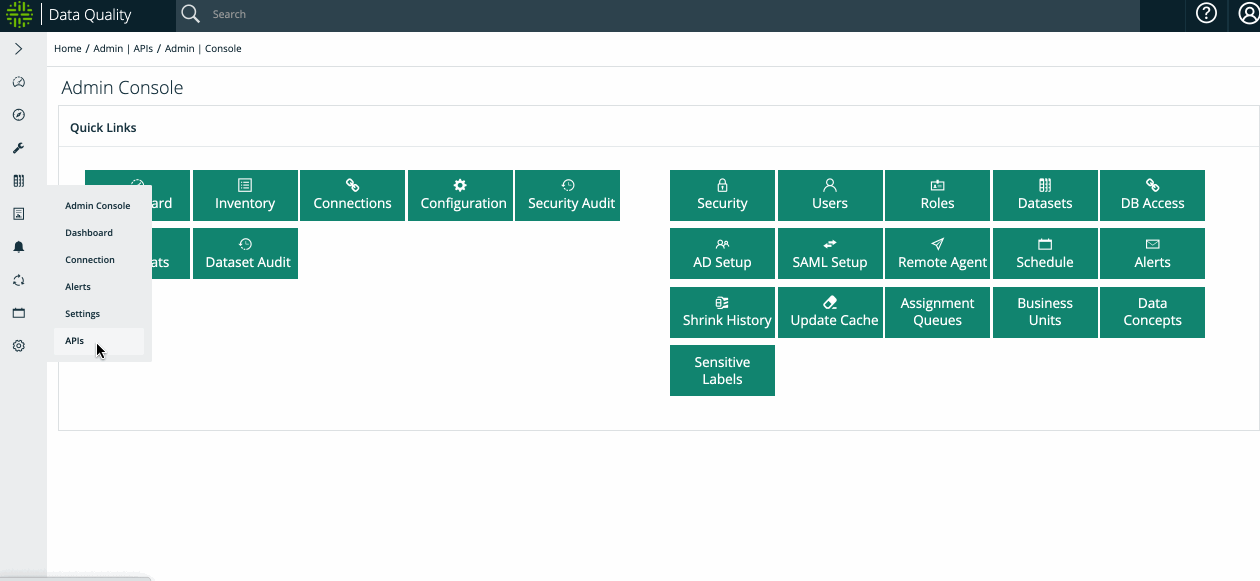Viewport: 1260px width, 581px height.
Task: Click the Sensitive Labels tile
Action: tap(722, 371)
